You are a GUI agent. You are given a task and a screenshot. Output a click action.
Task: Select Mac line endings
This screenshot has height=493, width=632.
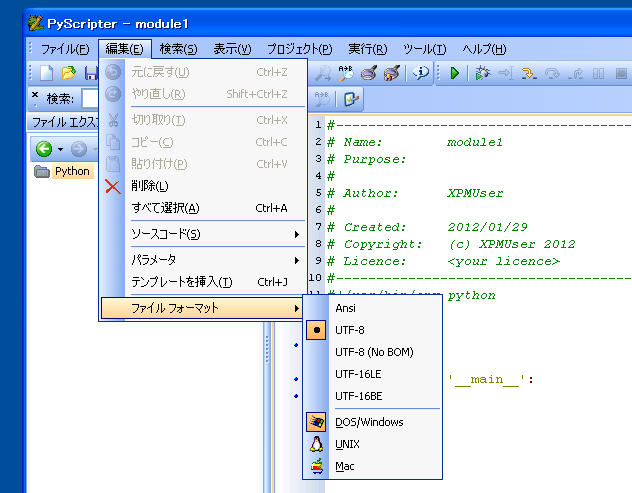pyautogui.click(x=373, y=466)
